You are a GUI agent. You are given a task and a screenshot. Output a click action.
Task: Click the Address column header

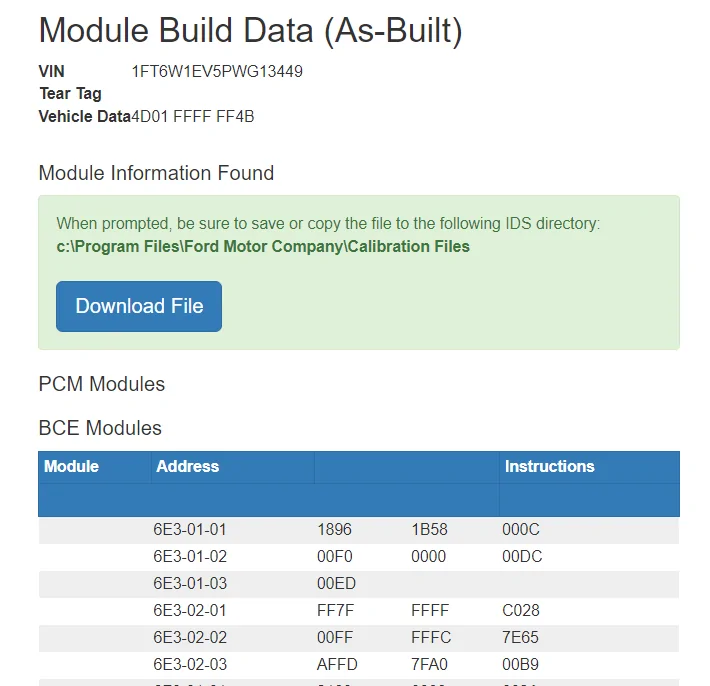tap(188, 466)
